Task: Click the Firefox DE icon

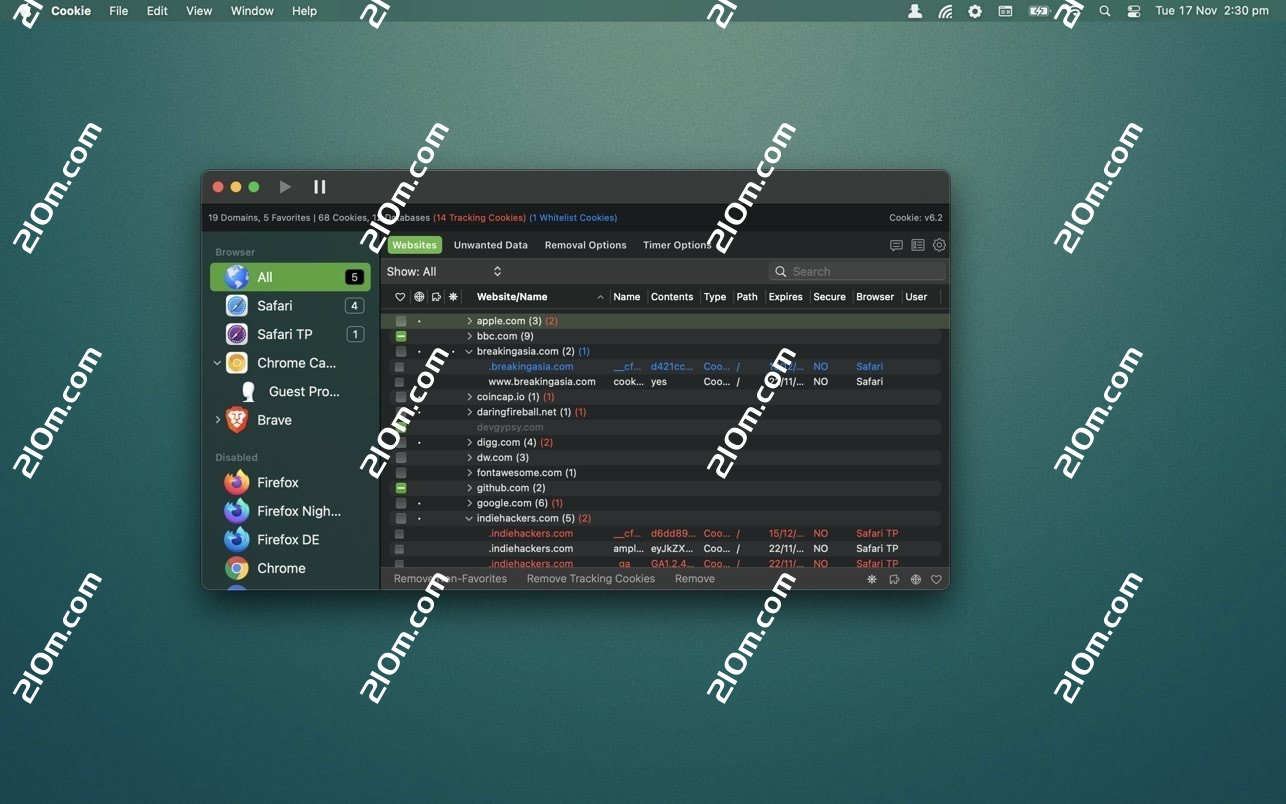Action: click(237, 540)
